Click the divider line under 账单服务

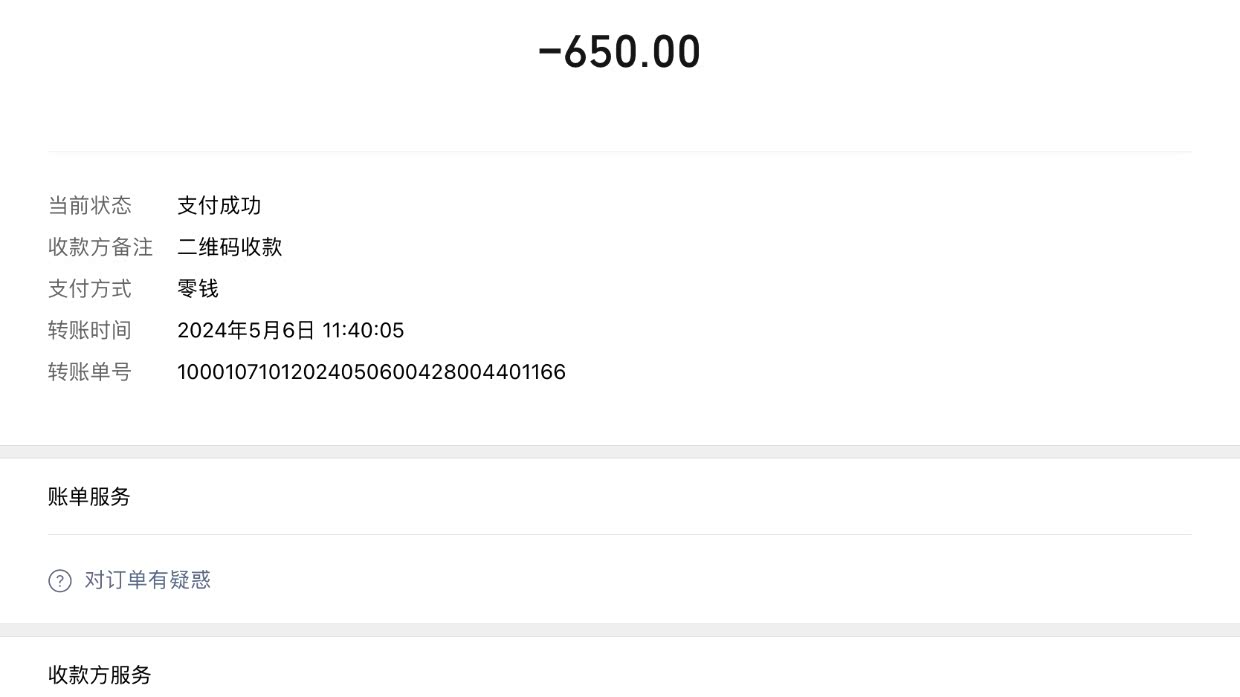[619, 535]
